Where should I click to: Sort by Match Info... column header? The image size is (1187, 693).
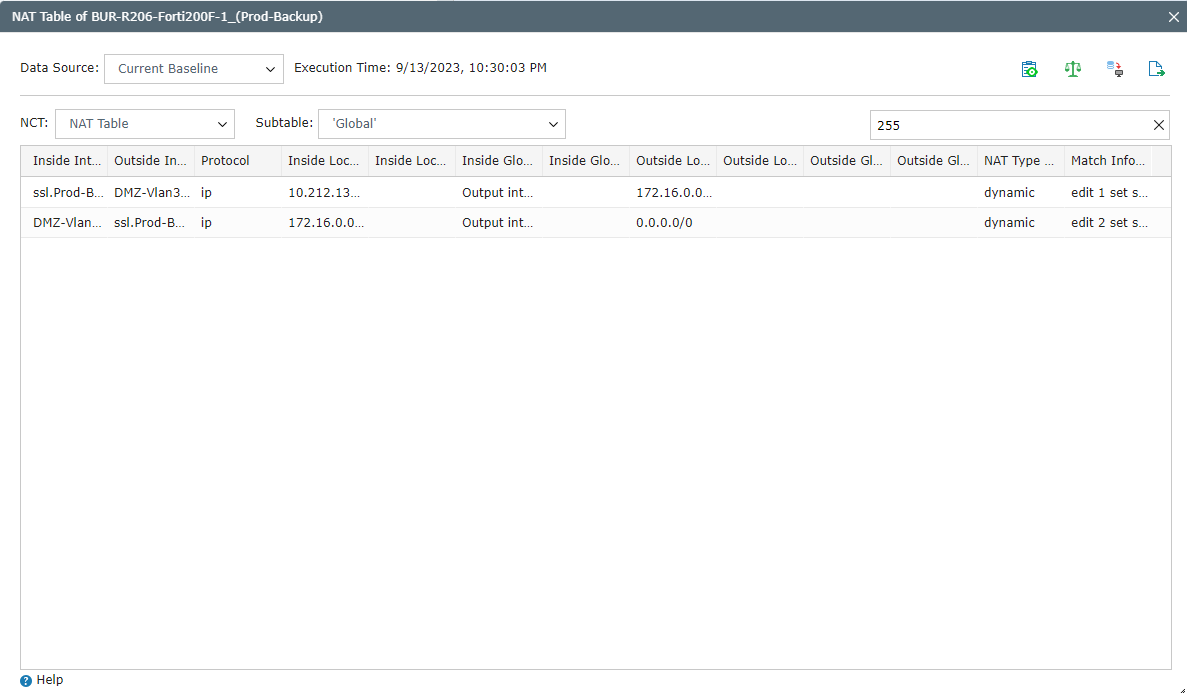(1108, 161)
